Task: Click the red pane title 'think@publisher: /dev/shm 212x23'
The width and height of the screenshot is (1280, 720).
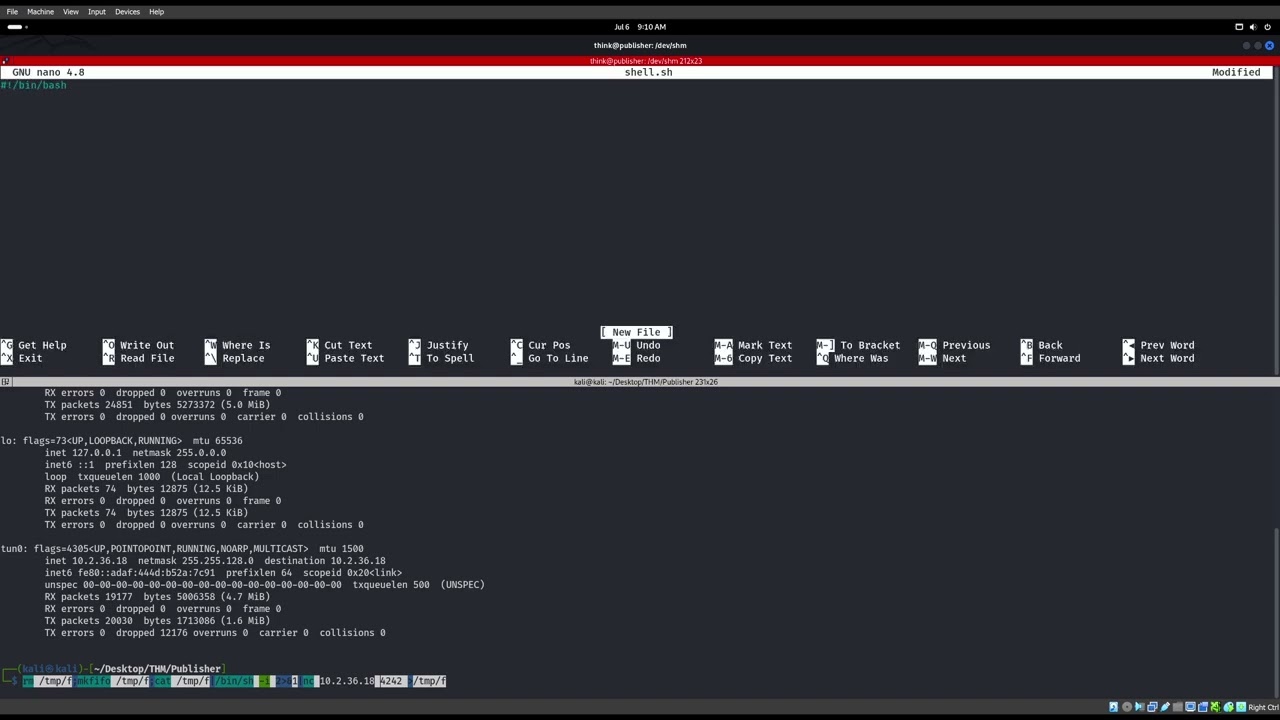Action: 646,61
